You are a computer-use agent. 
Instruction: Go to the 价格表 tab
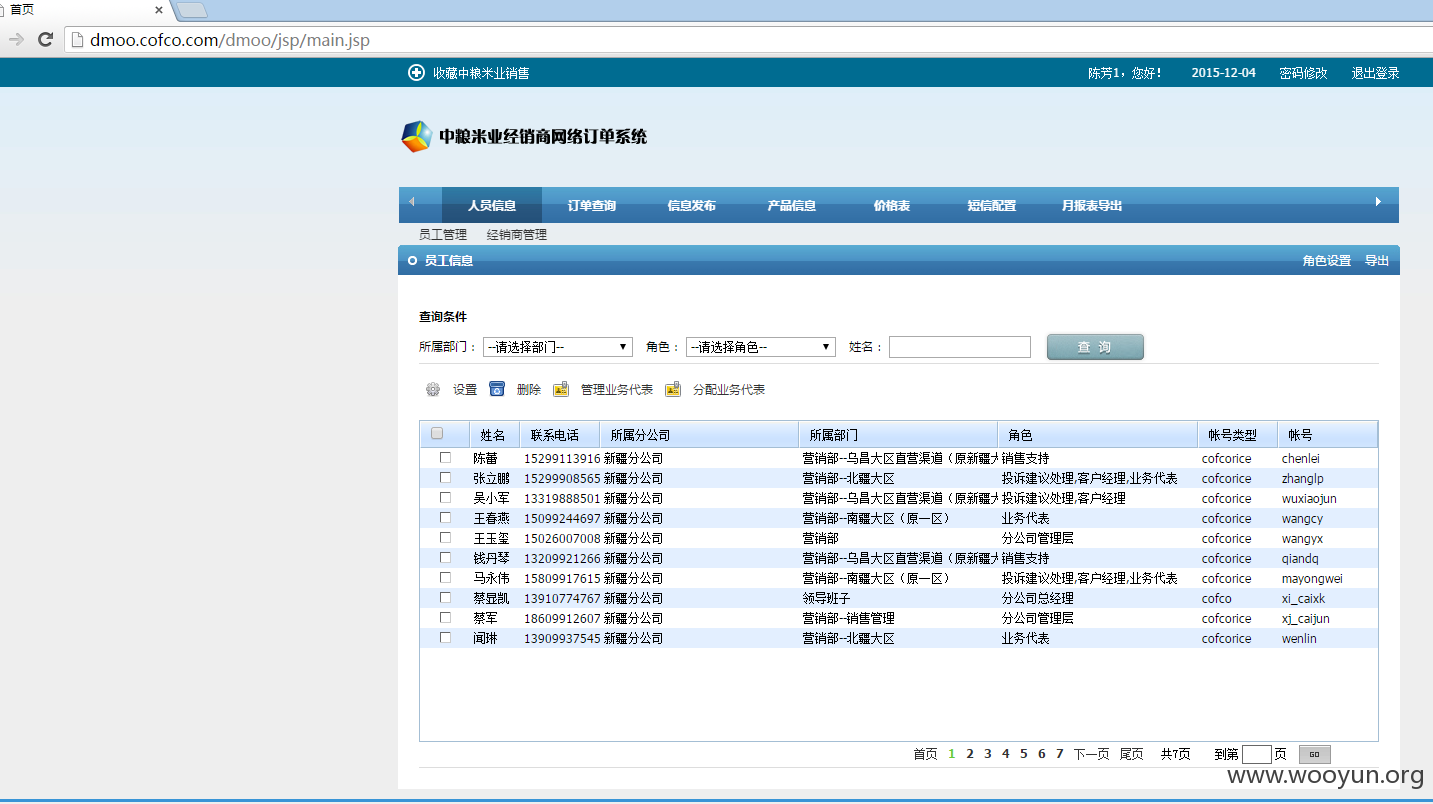point(892,206)
